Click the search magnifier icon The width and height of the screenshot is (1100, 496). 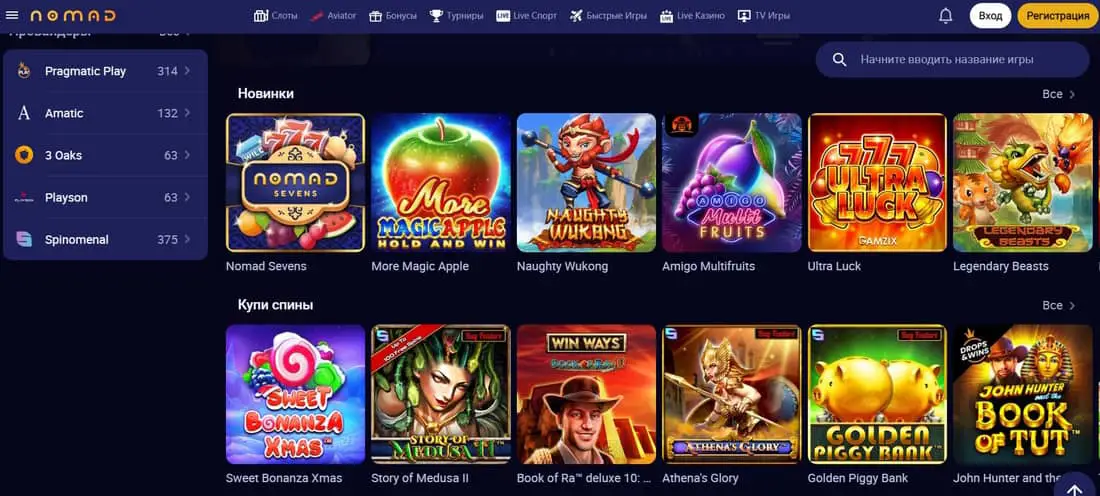[839, 60]
